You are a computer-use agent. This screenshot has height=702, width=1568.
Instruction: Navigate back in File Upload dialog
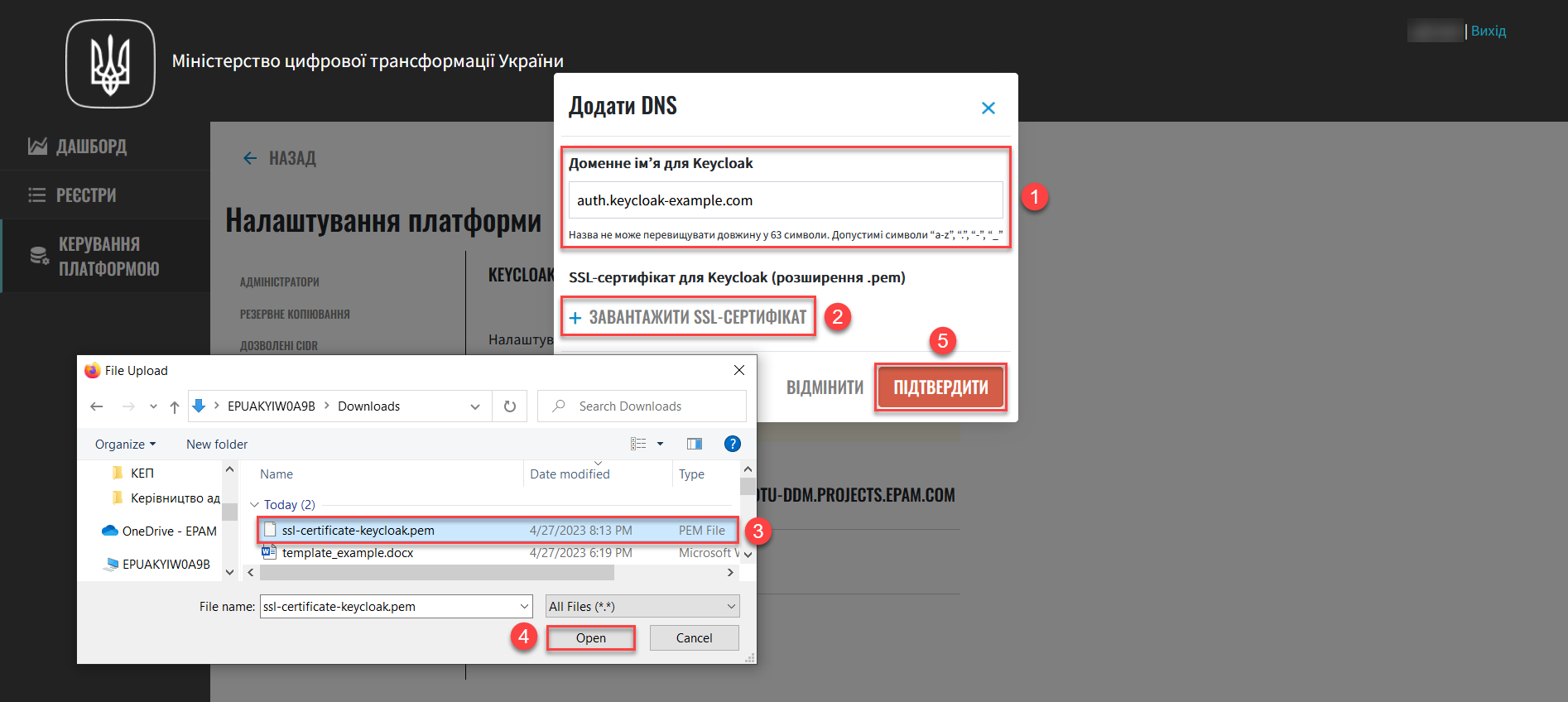coord(97,406)
